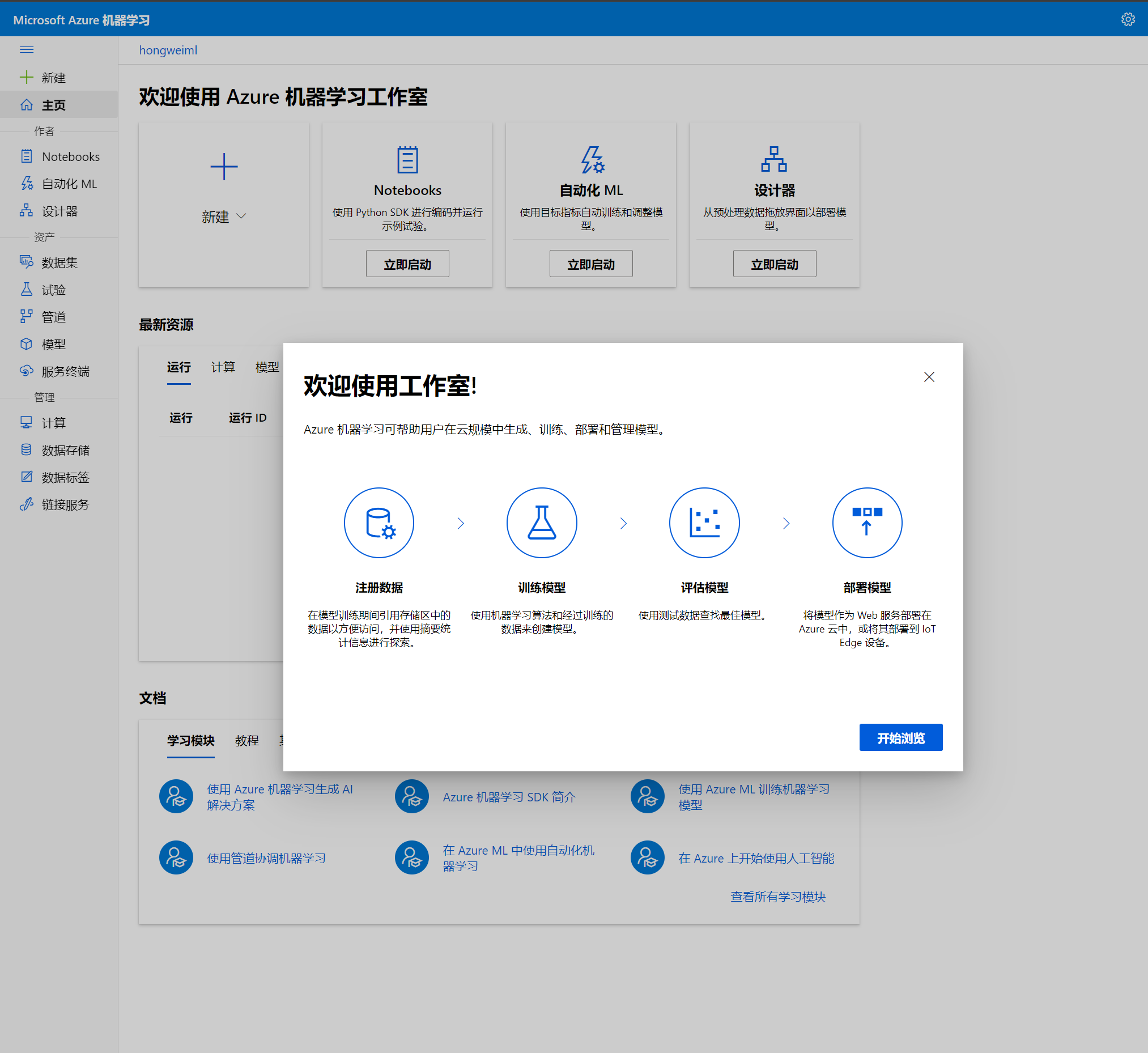Viewport: 1148px width, 1053px height.
Task: Click the 试验 flask icon in the sidebar
Action: tap(27, 290)
